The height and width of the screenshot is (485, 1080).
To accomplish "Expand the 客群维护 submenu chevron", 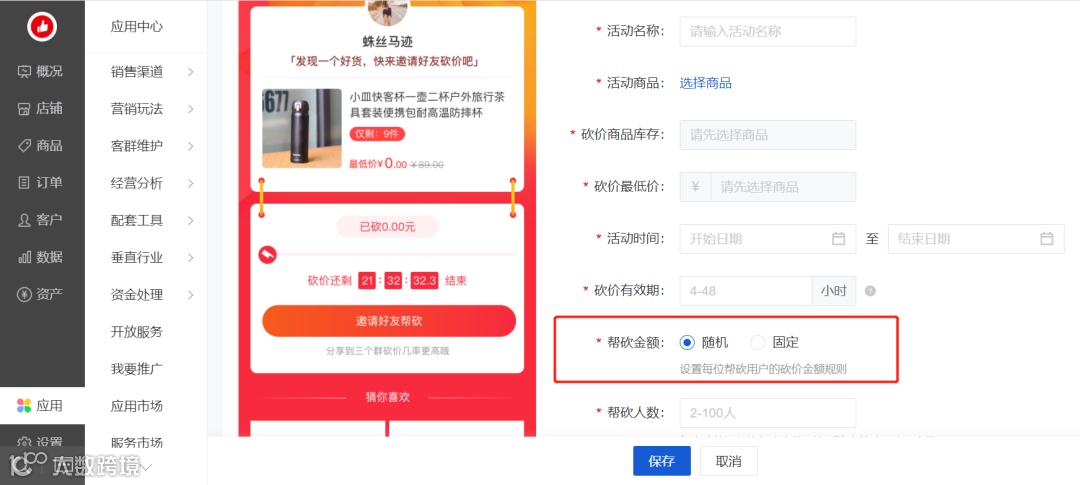I will click(x=190, y=146).
